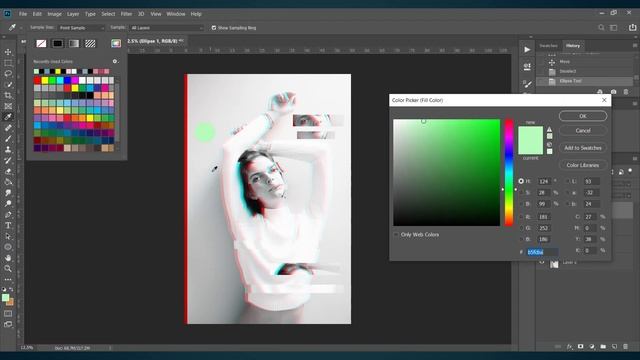This screenshot has width=640, height=360.
Task: Select the Horizontal Type tool
Action: point(8,225)
